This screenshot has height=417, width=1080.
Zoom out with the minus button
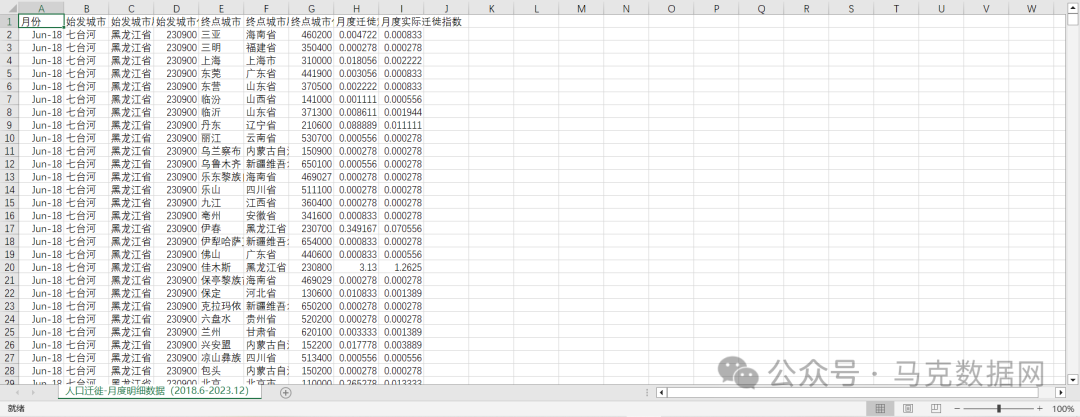pos(957,409)
